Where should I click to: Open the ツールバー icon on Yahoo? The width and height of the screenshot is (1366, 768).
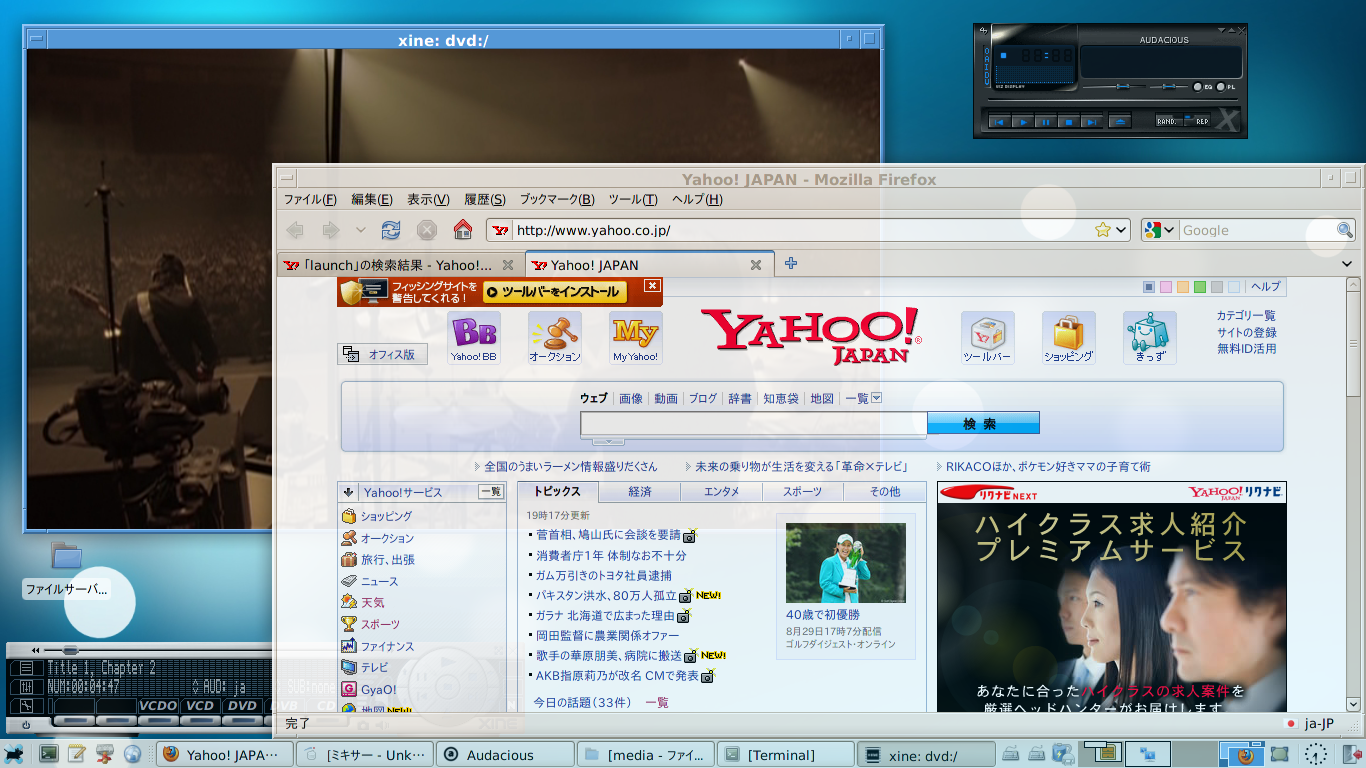click(988, 338)
